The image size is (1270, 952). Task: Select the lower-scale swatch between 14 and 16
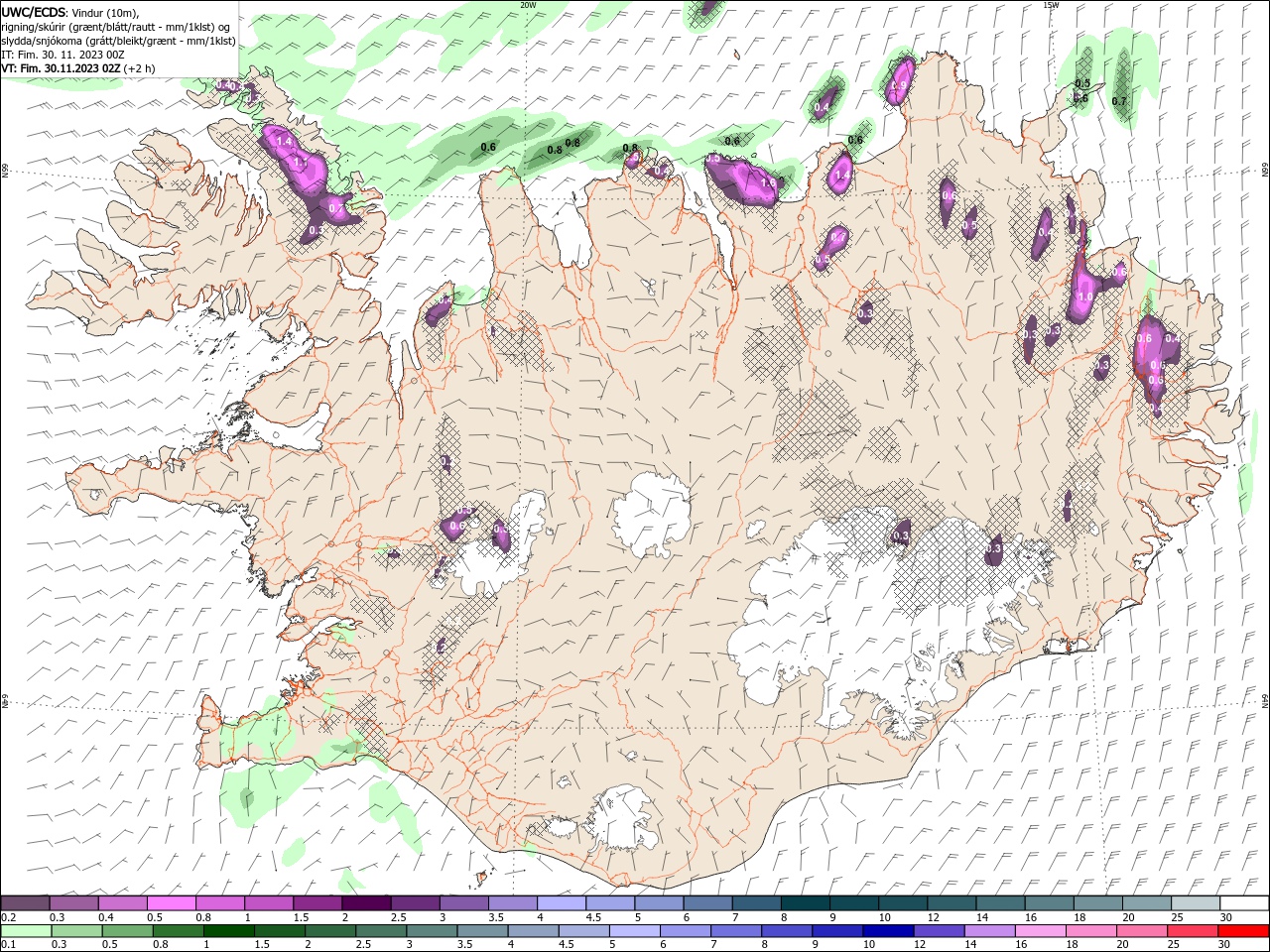pos(988,931)
